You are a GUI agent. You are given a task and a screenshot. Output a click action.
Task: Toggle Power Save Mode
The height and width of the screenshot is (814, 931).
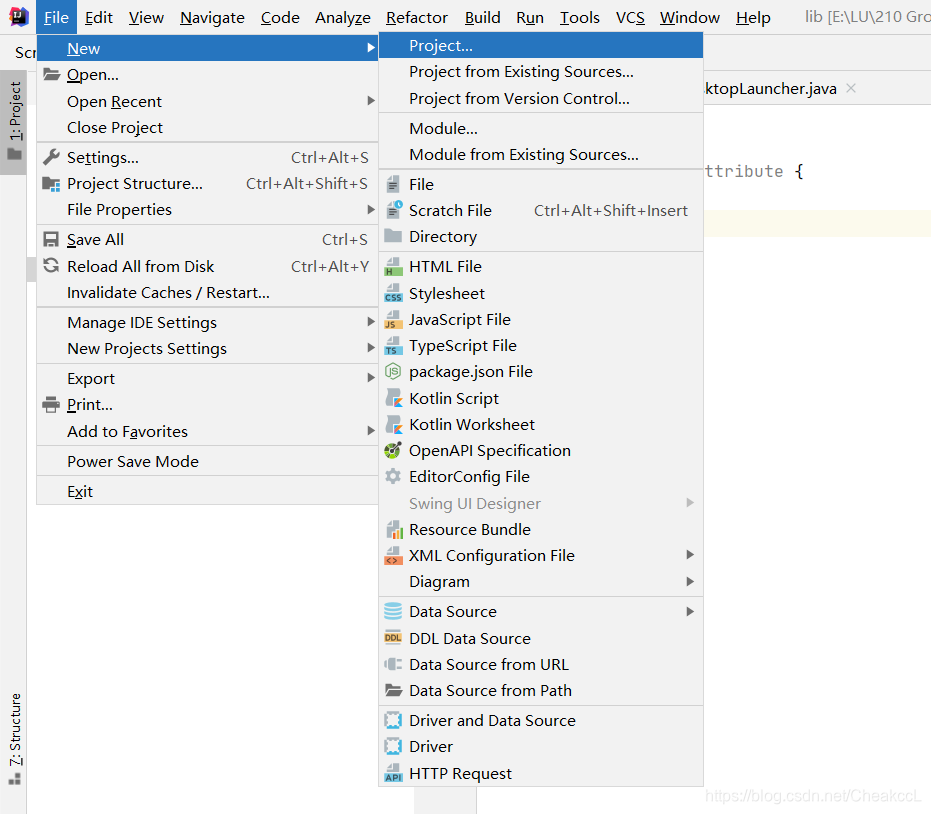[x=207, y=461]
